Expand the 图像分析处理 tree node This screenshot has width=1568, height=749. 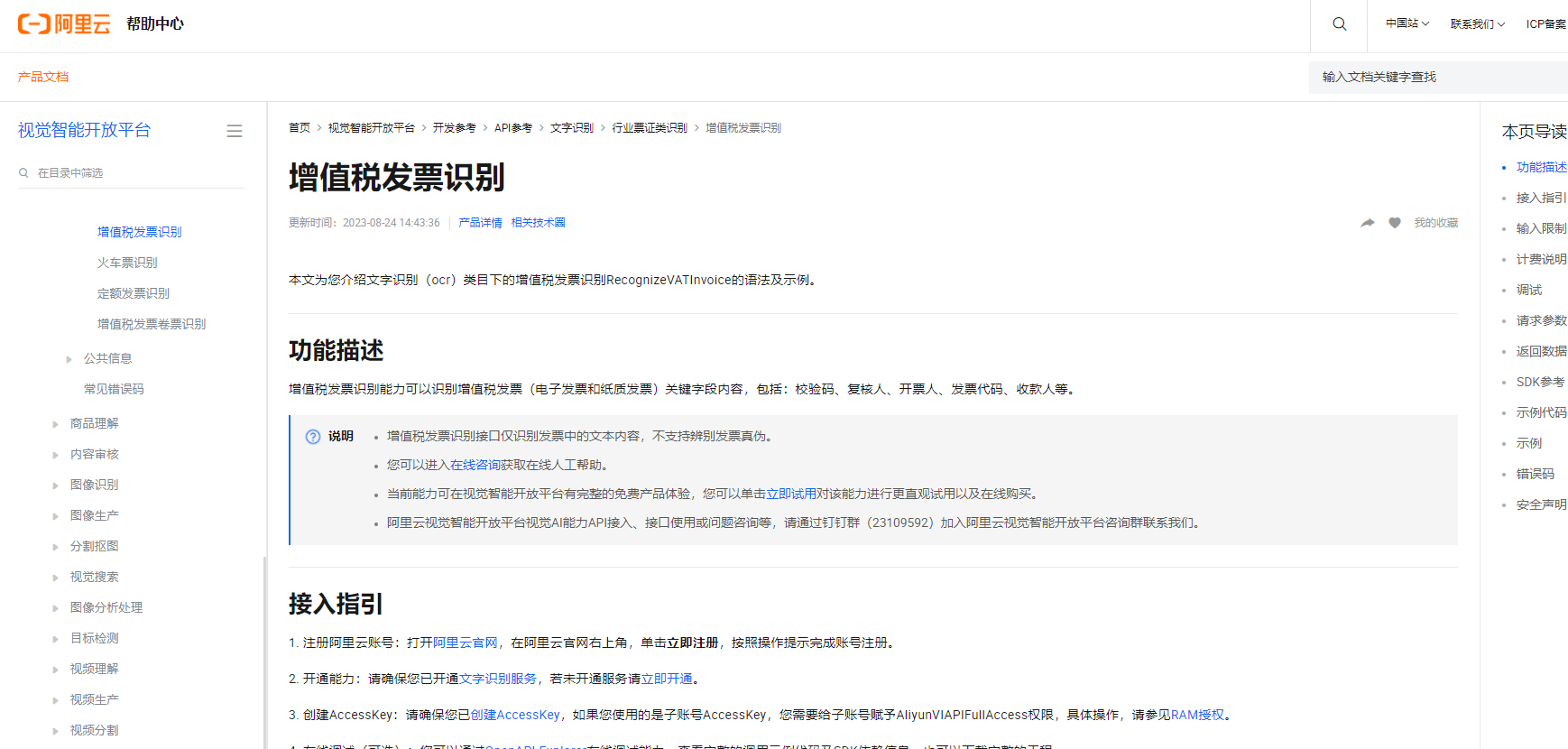tap(56, 608)
